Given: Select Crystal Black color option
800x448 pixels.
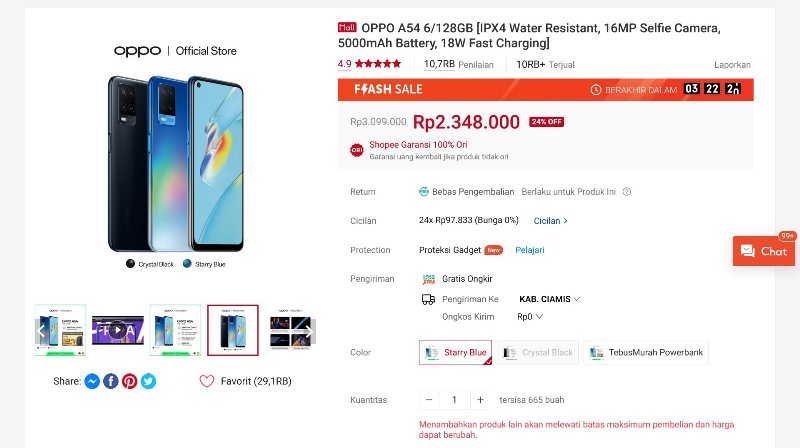Looking at the screenshot, I should tap(538, 353).
